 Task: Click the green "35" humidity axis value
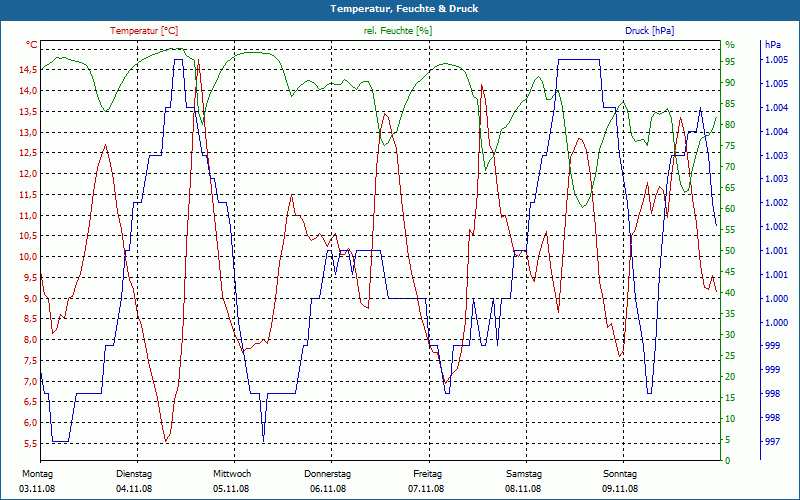tap(730, 314)
